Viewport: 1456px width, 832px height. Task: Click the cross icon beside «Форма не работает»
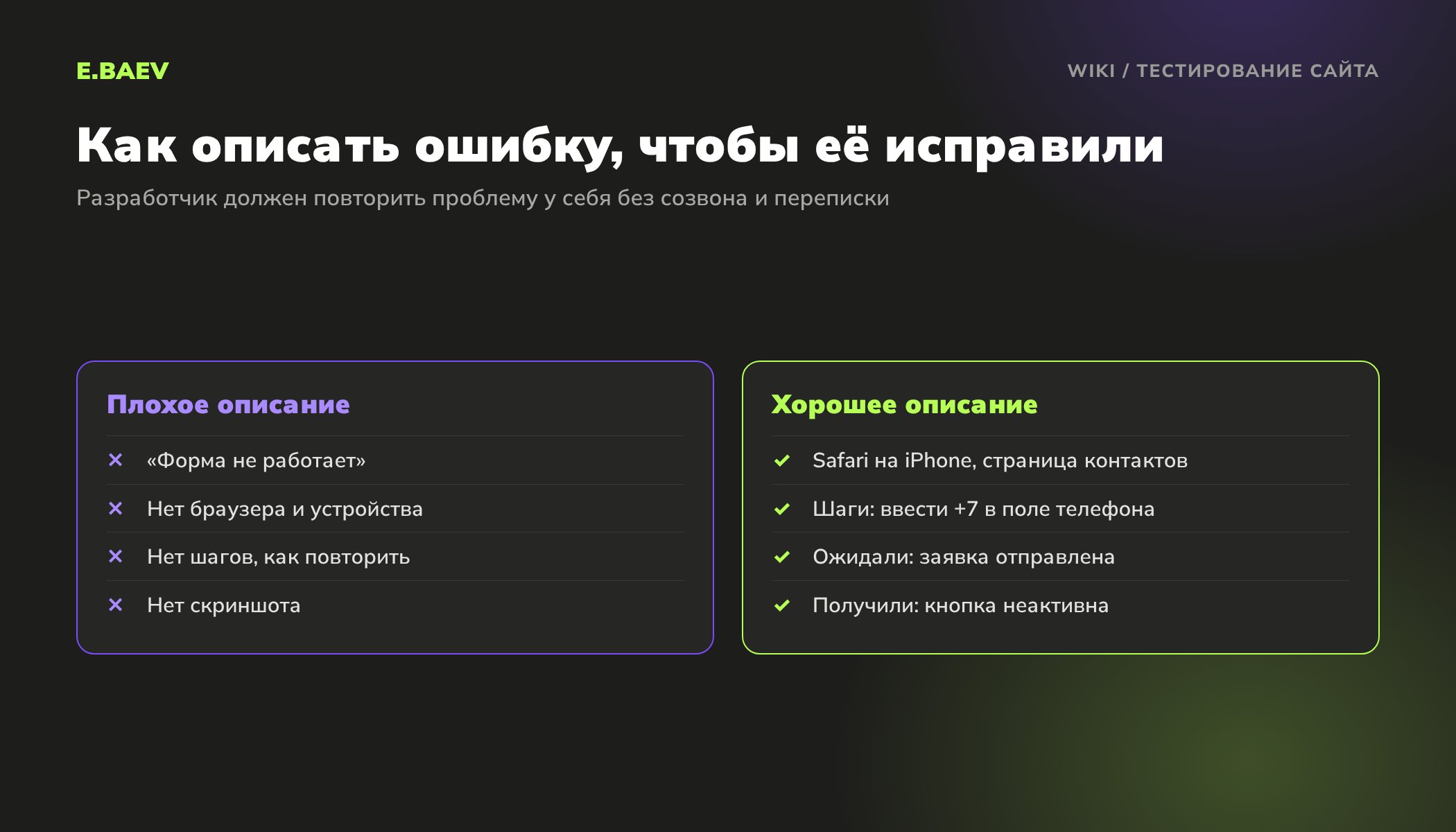pos(116,460)
